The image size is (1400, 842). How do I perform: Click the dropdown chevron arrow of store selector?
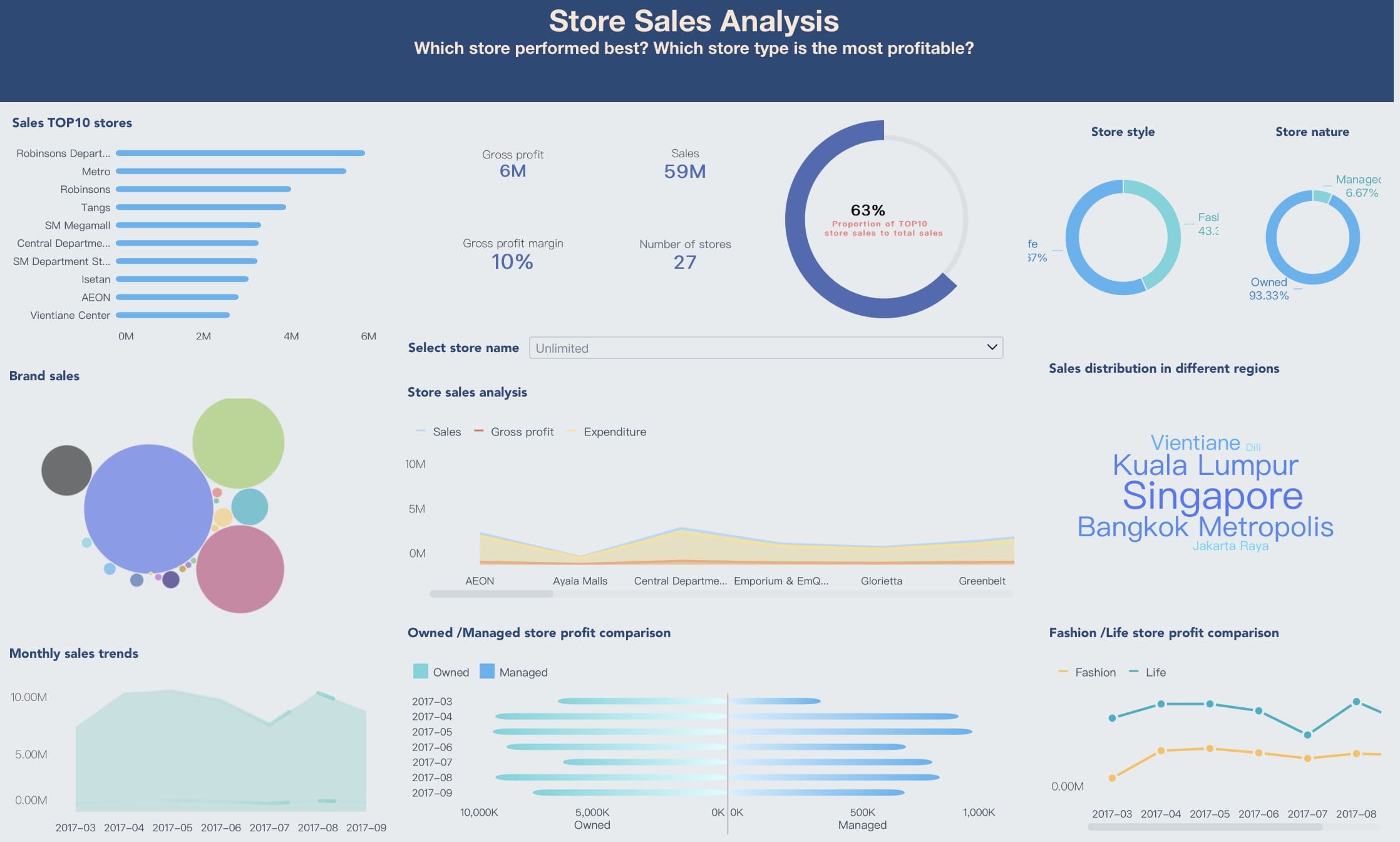992,347
